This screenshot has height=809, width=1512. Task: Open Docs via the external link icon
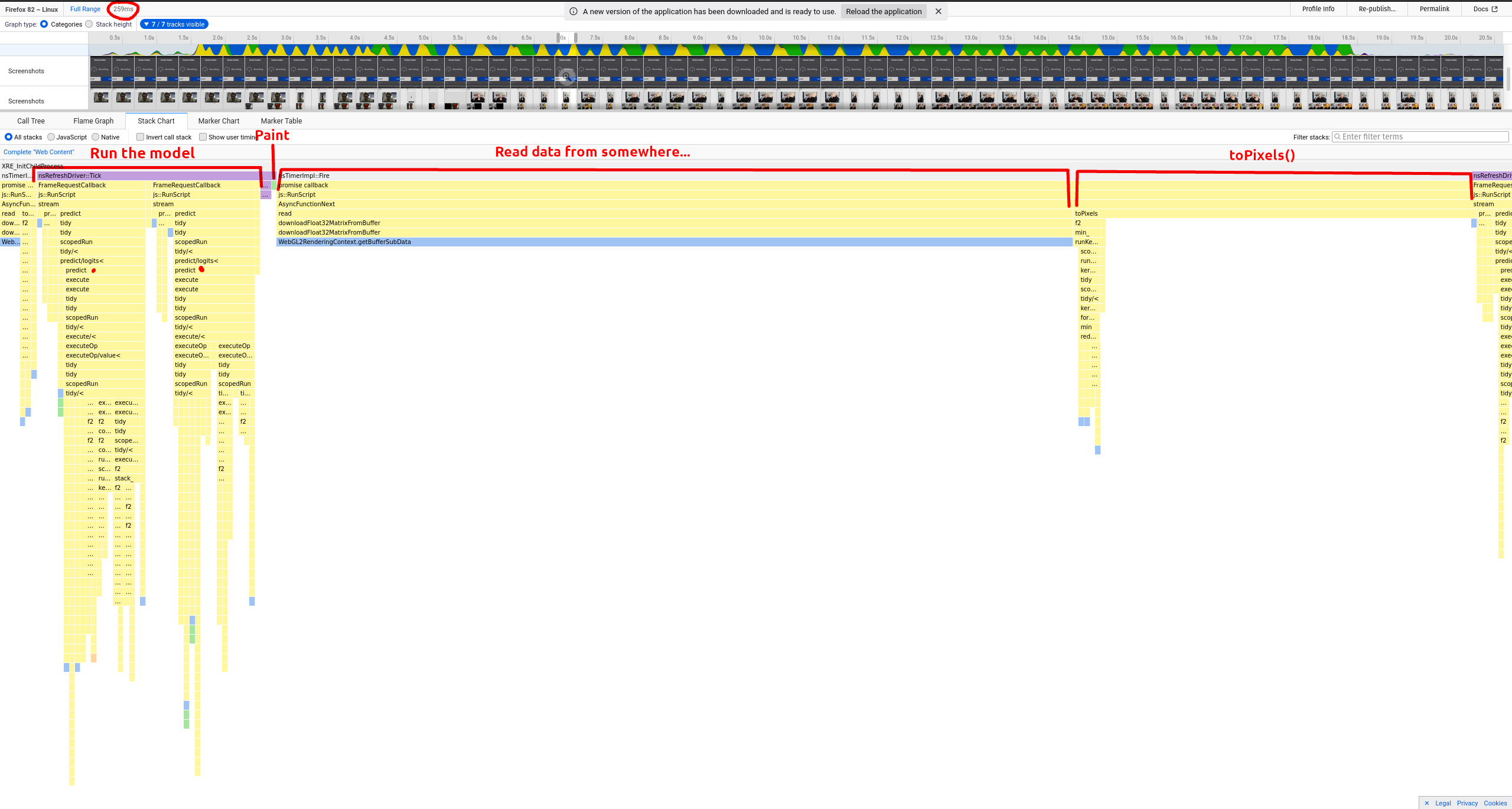click(1494, 9)
